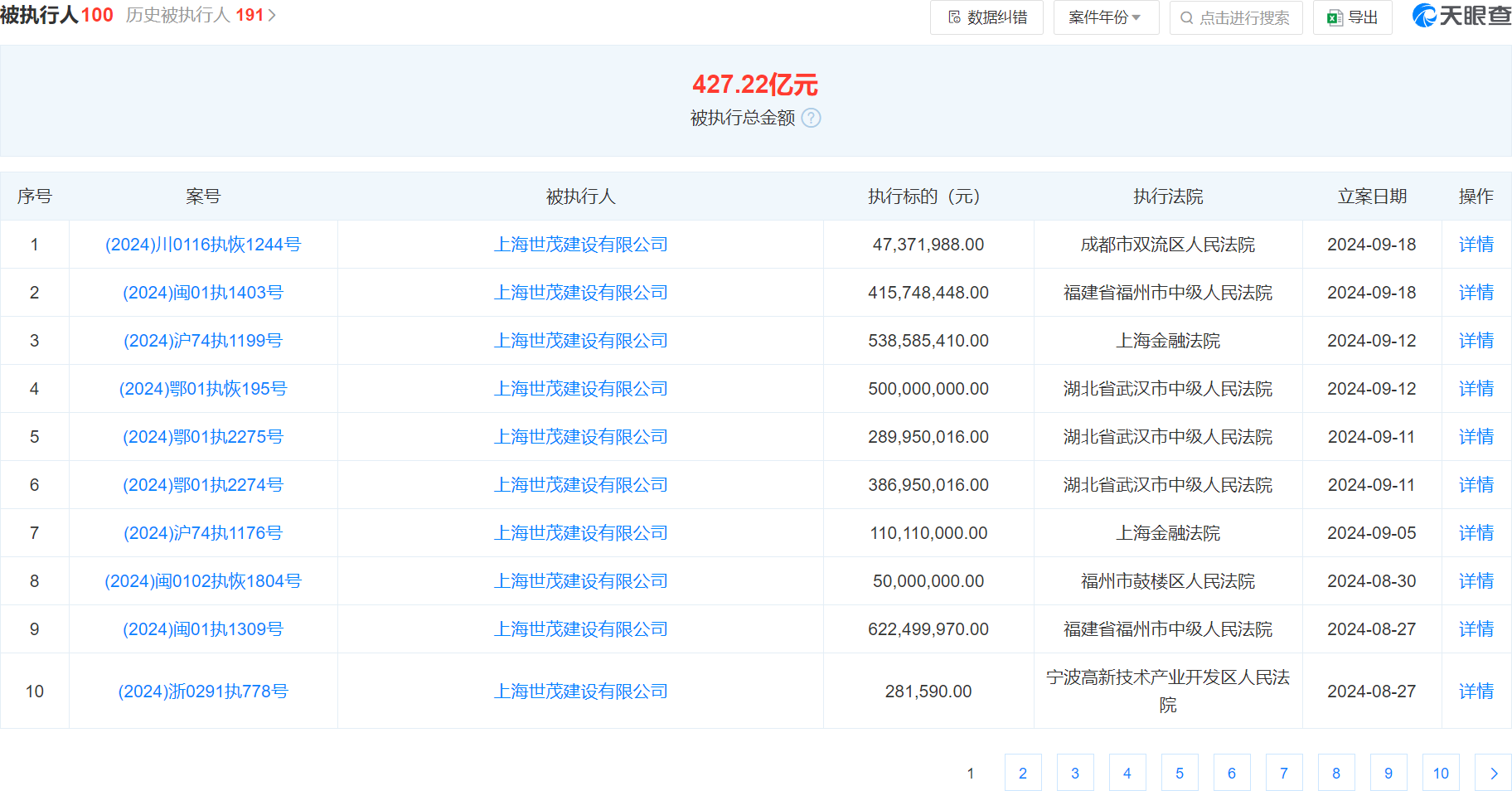
Task: Go to page 10
Action: (1441, 773)
